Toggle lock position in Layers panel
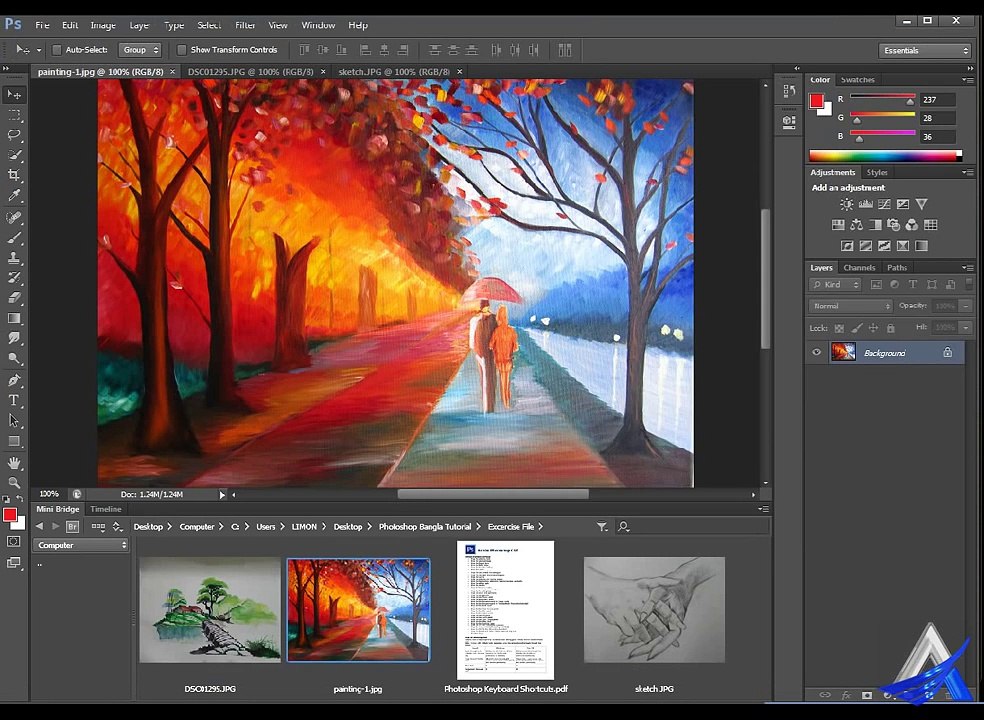 [873, 328]
